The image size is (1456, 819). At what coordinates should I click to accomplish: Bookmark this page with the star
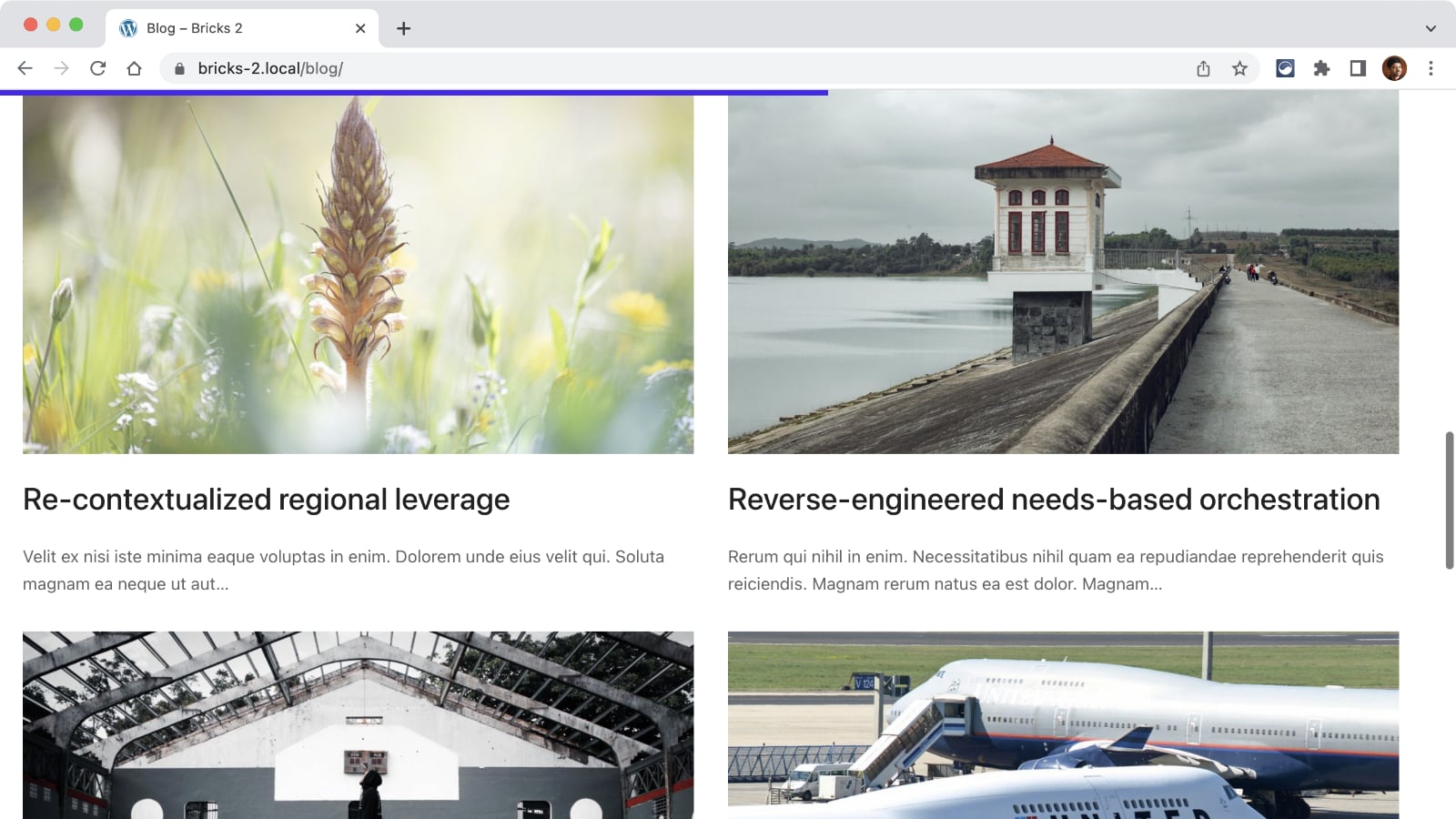click(1239, 68)
